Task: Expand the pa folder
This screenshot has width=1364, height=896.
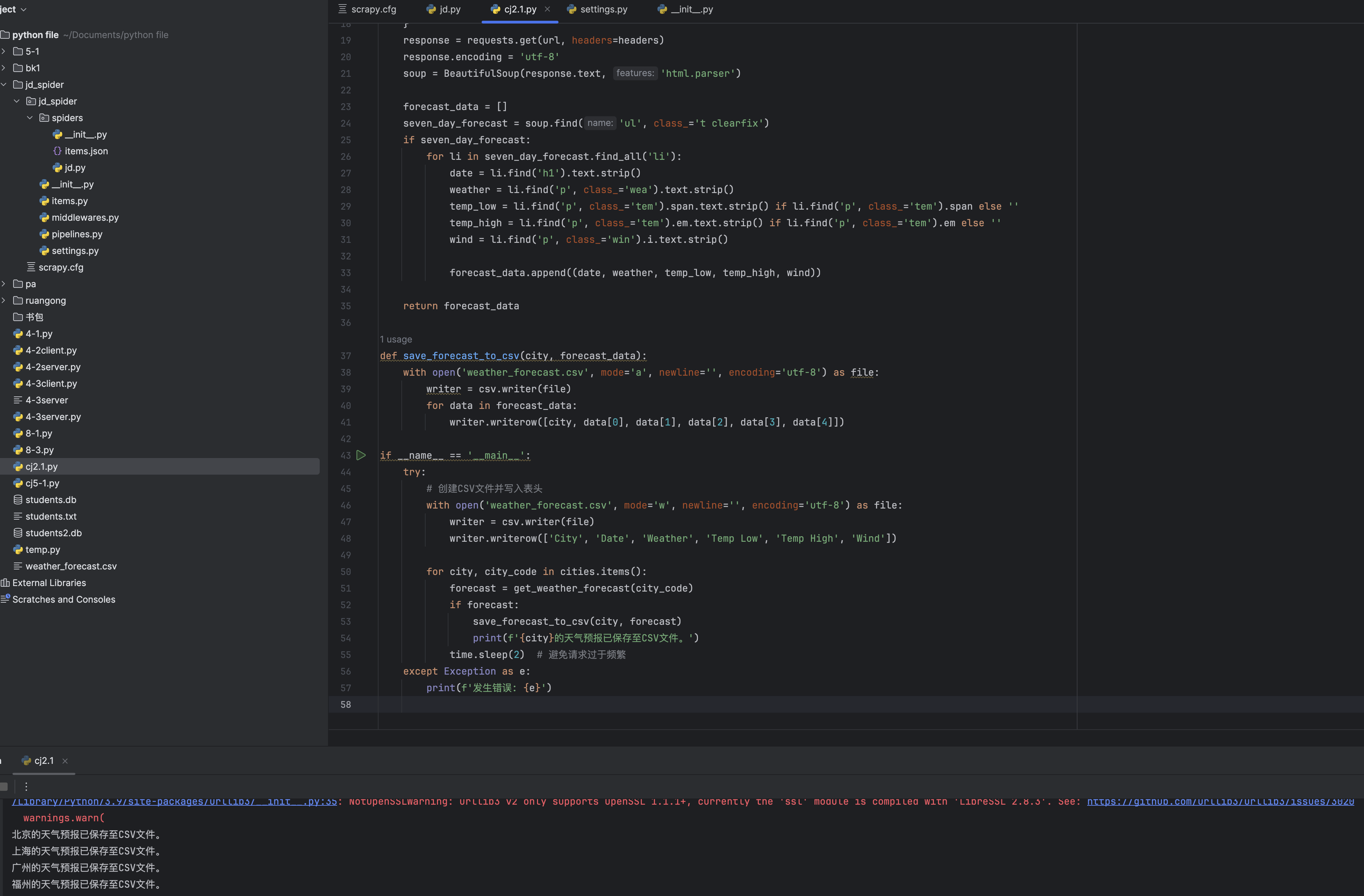Action: coord(3,284)
